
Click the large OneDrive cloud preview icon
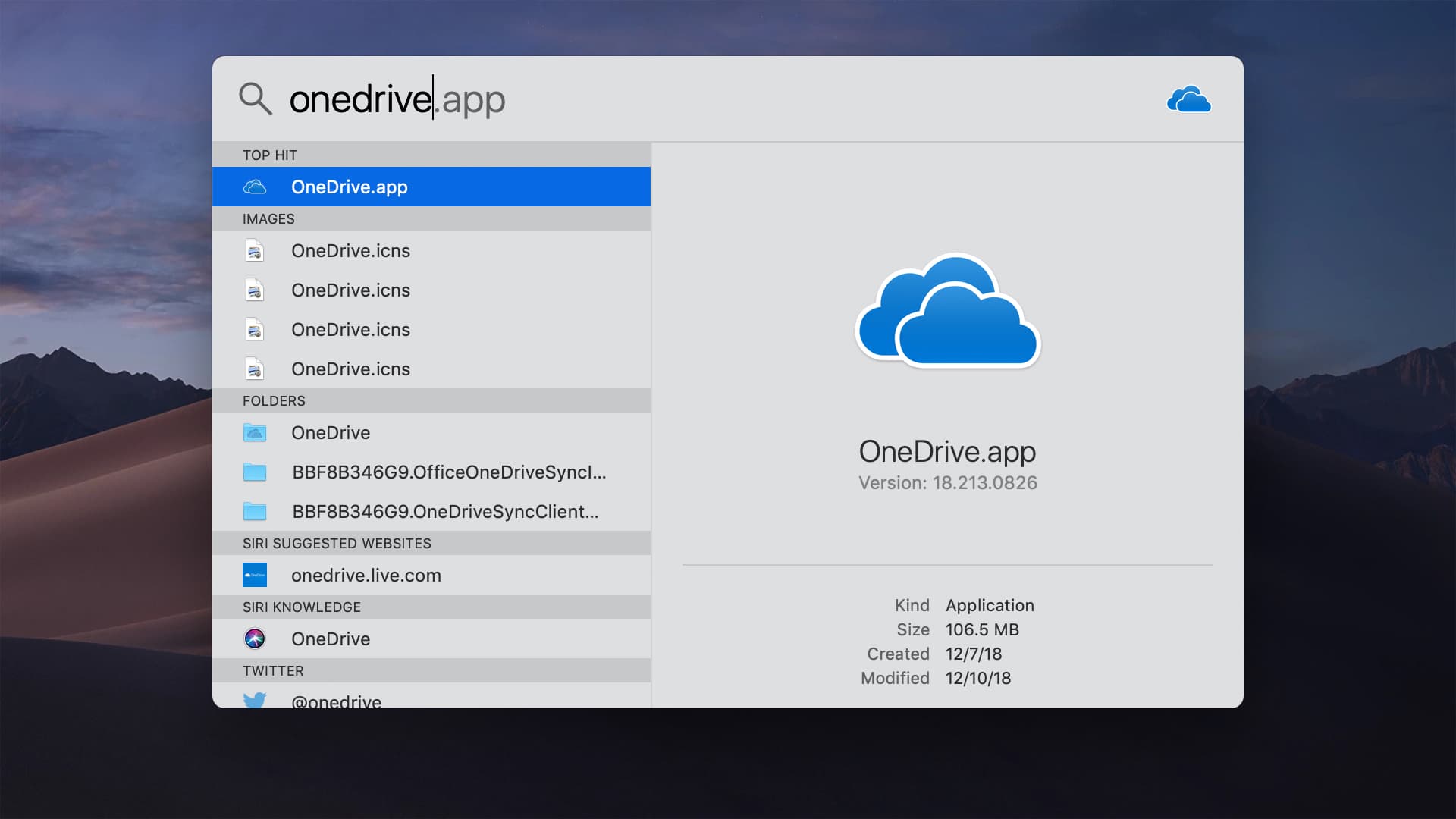tap(948, 311)
